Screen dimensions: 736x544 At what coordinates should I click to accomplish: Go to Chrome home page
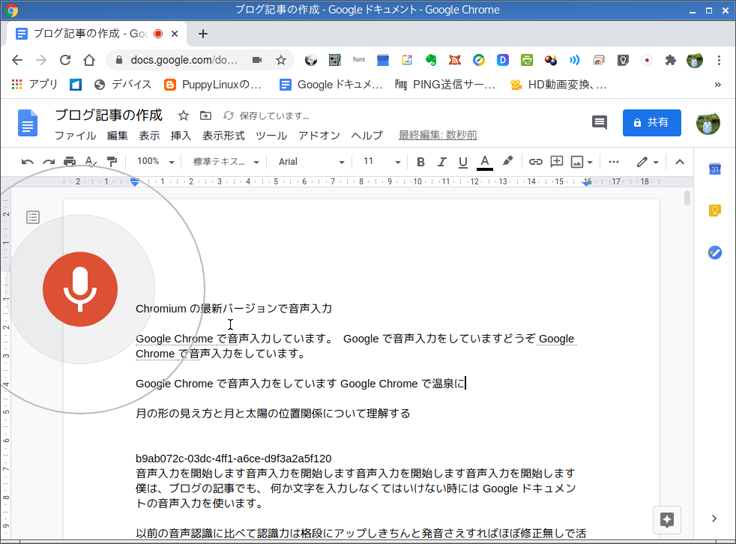[x=89, y=60]
